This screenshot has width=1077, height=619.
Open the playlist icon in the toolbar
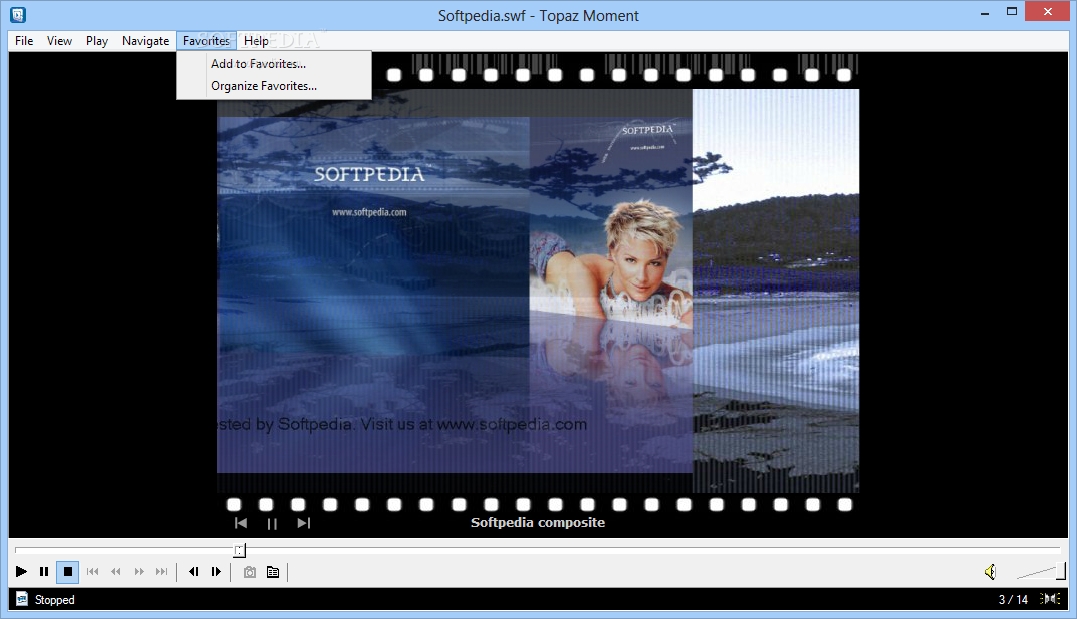click(273, 572)
